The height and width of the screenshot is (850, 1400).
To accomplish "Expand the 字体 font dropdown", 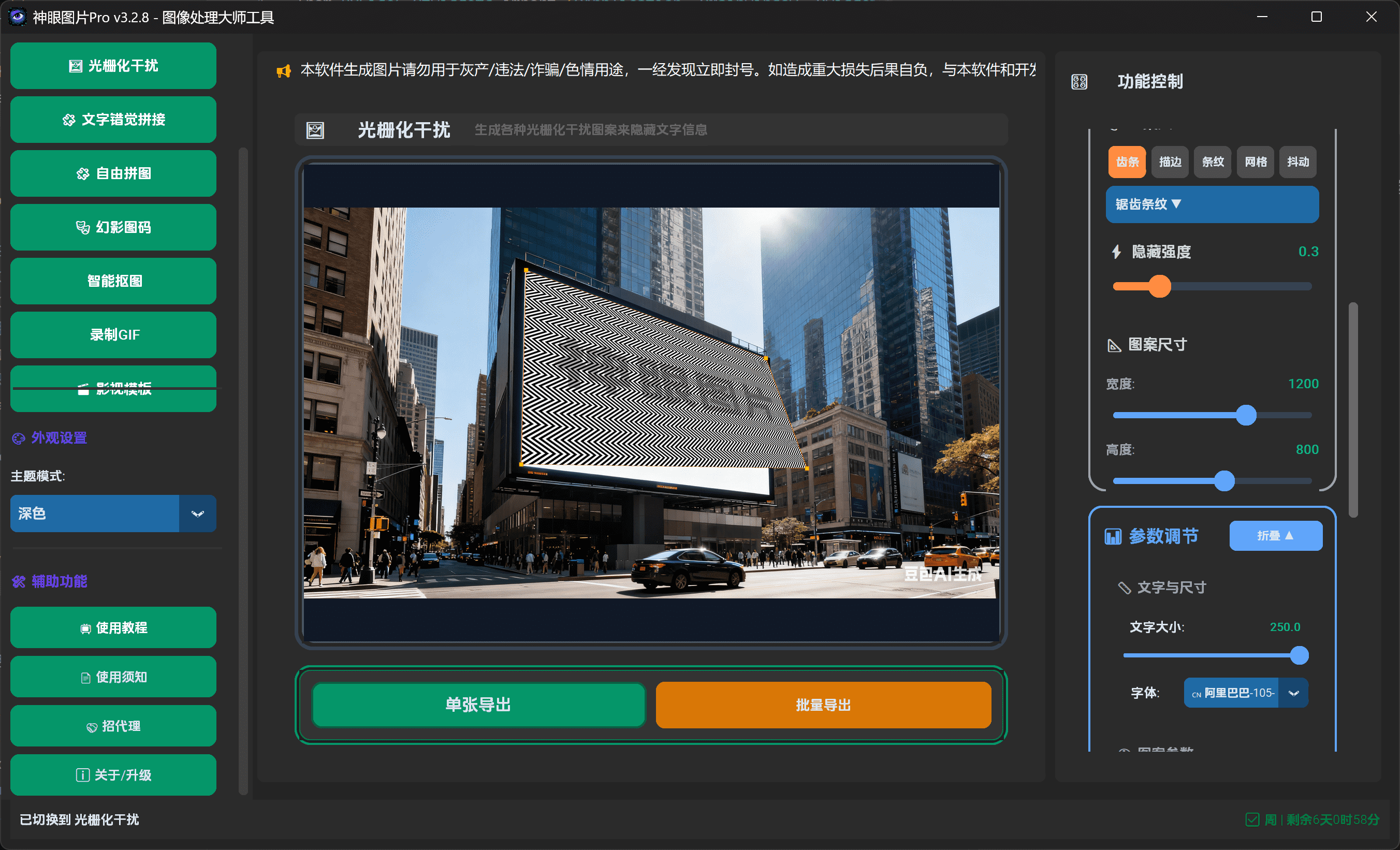I will (x=1294, y=693).
